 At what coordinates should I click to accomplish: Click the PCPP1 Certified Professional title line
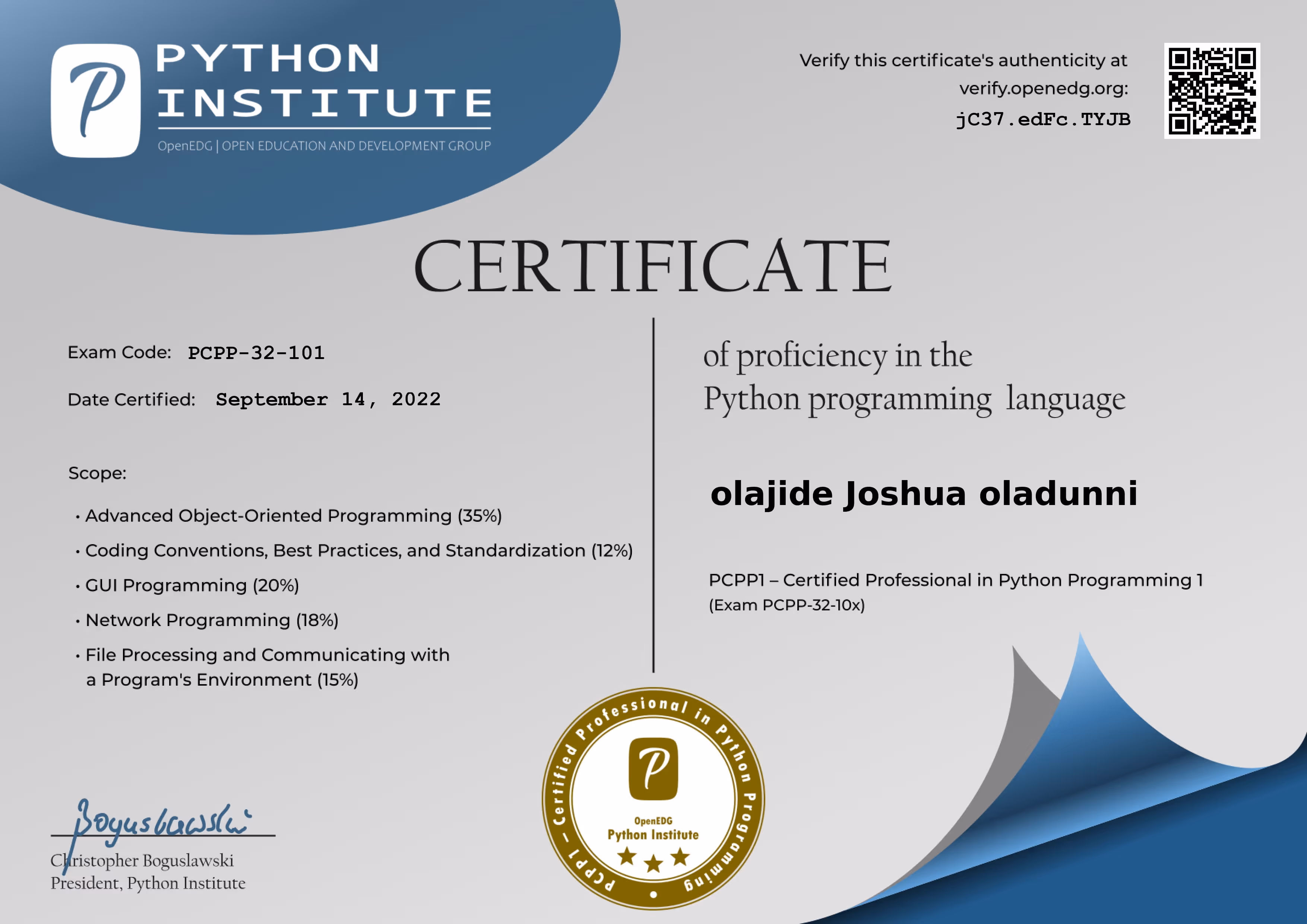[x=955, y=580]
